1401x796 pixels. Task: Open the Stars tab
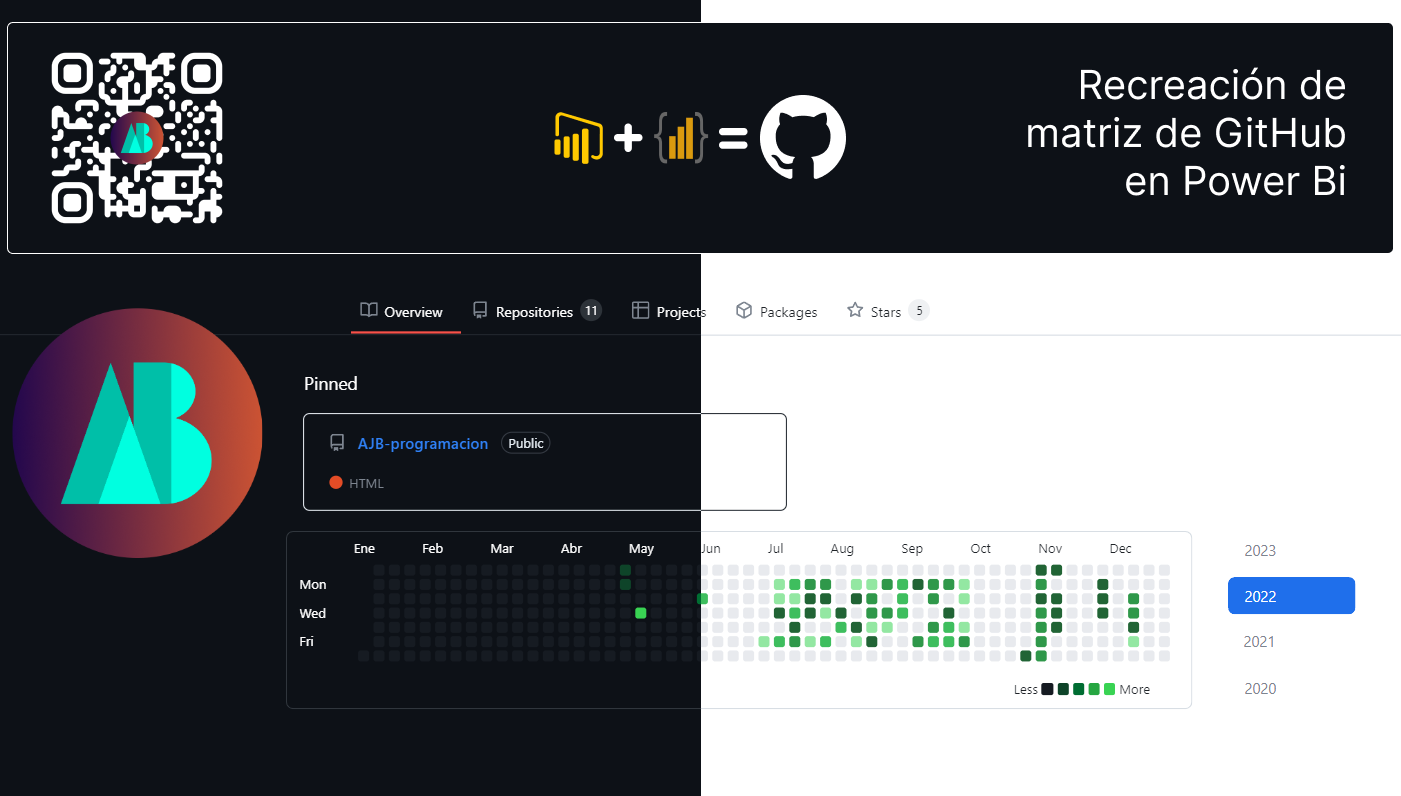886,312
